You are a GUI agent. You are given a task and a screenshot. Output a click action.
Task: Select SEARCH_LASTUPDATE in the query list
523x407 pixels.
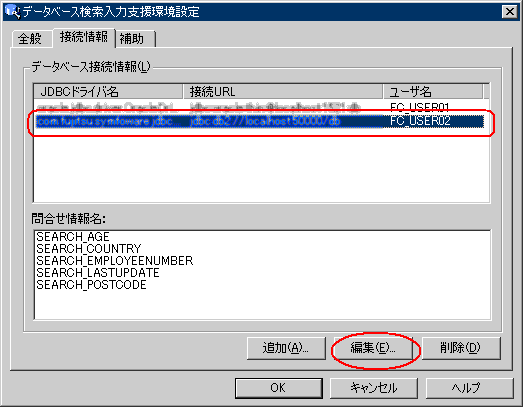pyautogui.click(x=98, y=273)
